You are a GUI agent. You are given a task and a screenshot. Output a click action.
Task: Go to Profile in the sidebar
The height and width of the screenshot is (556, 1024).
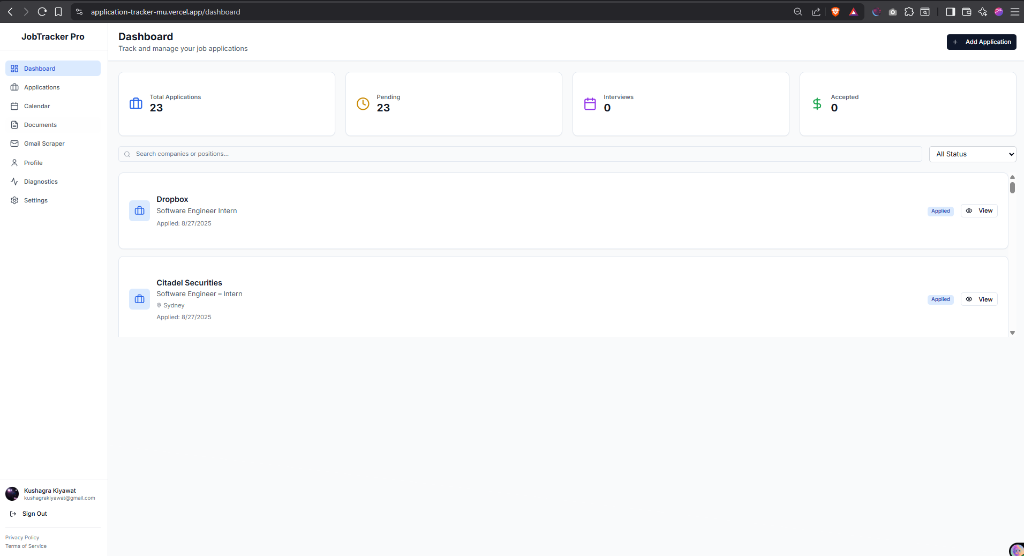[x=53, y=163]
